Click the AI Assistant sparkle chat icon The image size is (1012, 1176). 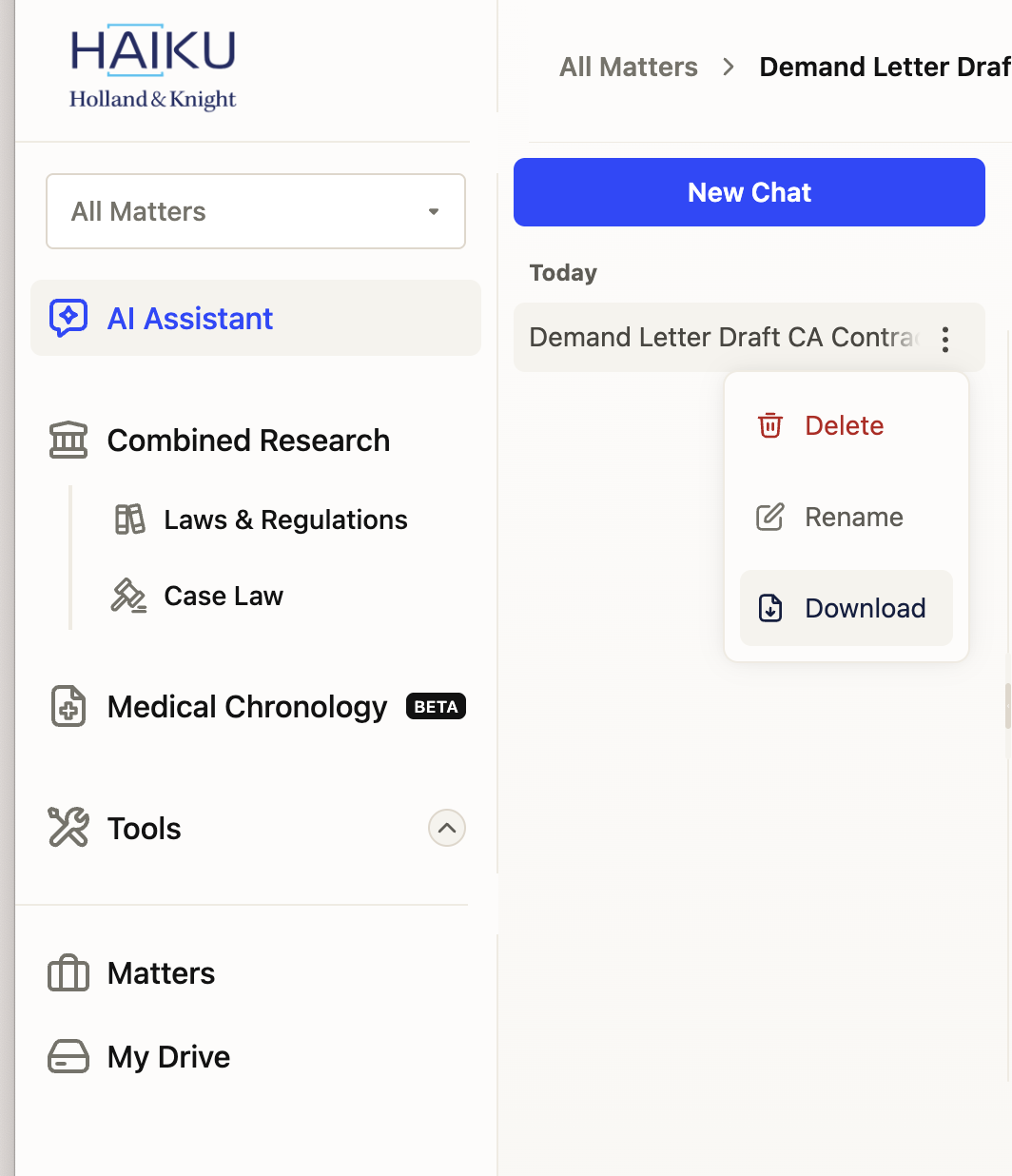click(x=68, y=318)
